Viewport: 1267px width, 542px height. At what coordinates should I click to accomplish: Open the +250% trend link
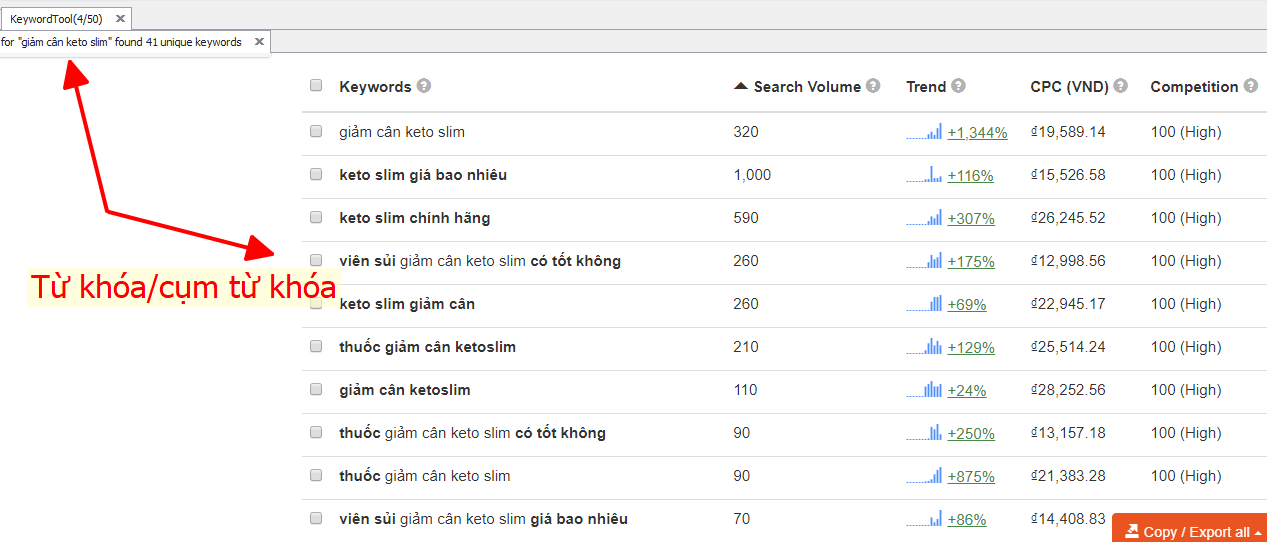pyautogui.click(x=971, y=434)
